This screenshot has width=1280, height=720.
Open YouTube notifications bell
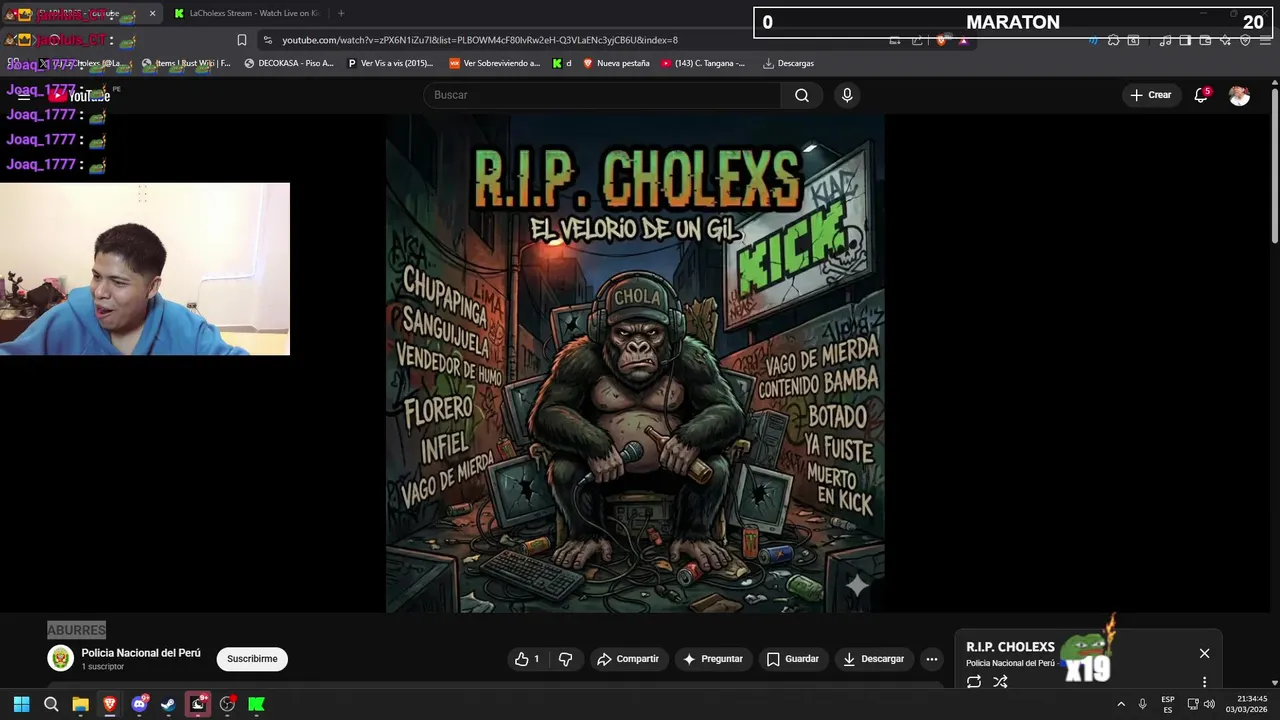point(1201,95)
